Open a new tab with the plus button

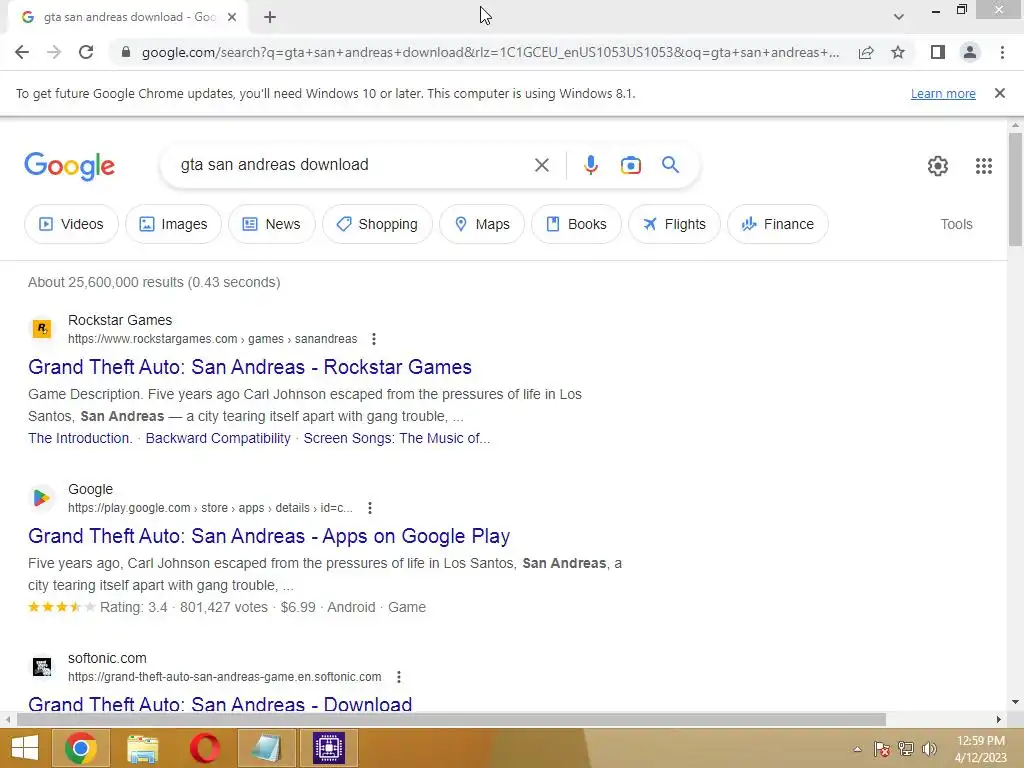coord(270,18)
